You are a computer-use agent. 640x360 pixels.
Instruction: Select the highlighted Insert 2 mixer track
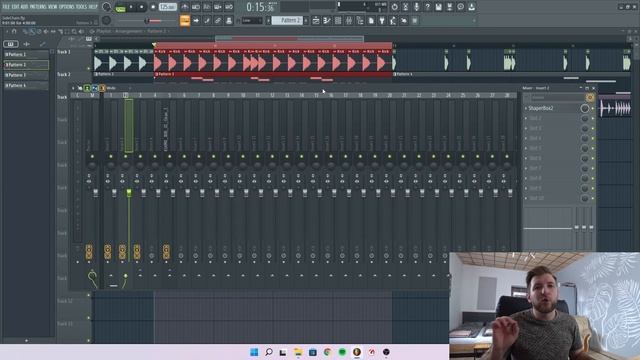pos(129,125)
